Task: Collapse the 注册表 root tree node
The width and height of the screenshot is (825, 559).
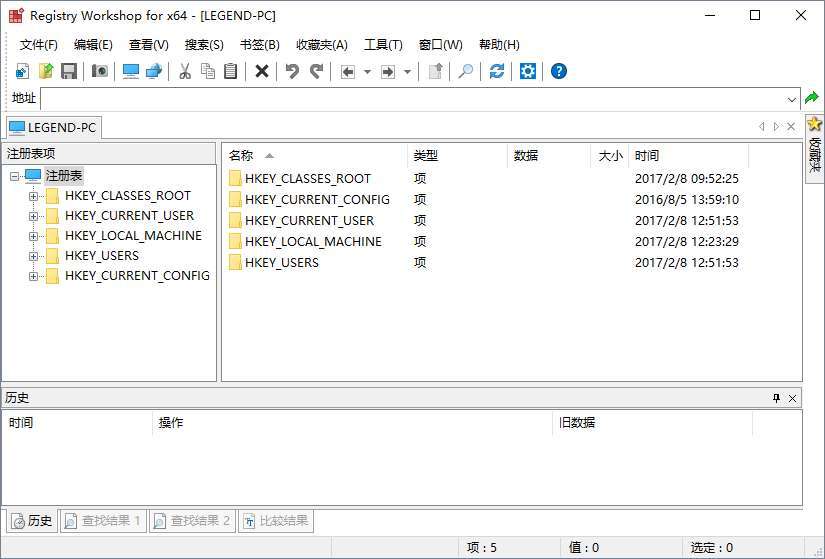Action: click(15, 176)
